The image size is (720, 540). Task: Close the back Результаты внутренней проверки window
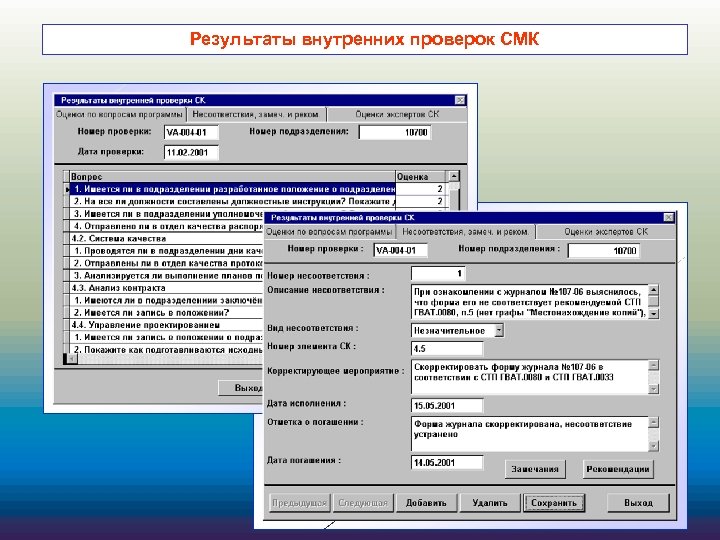460,100
